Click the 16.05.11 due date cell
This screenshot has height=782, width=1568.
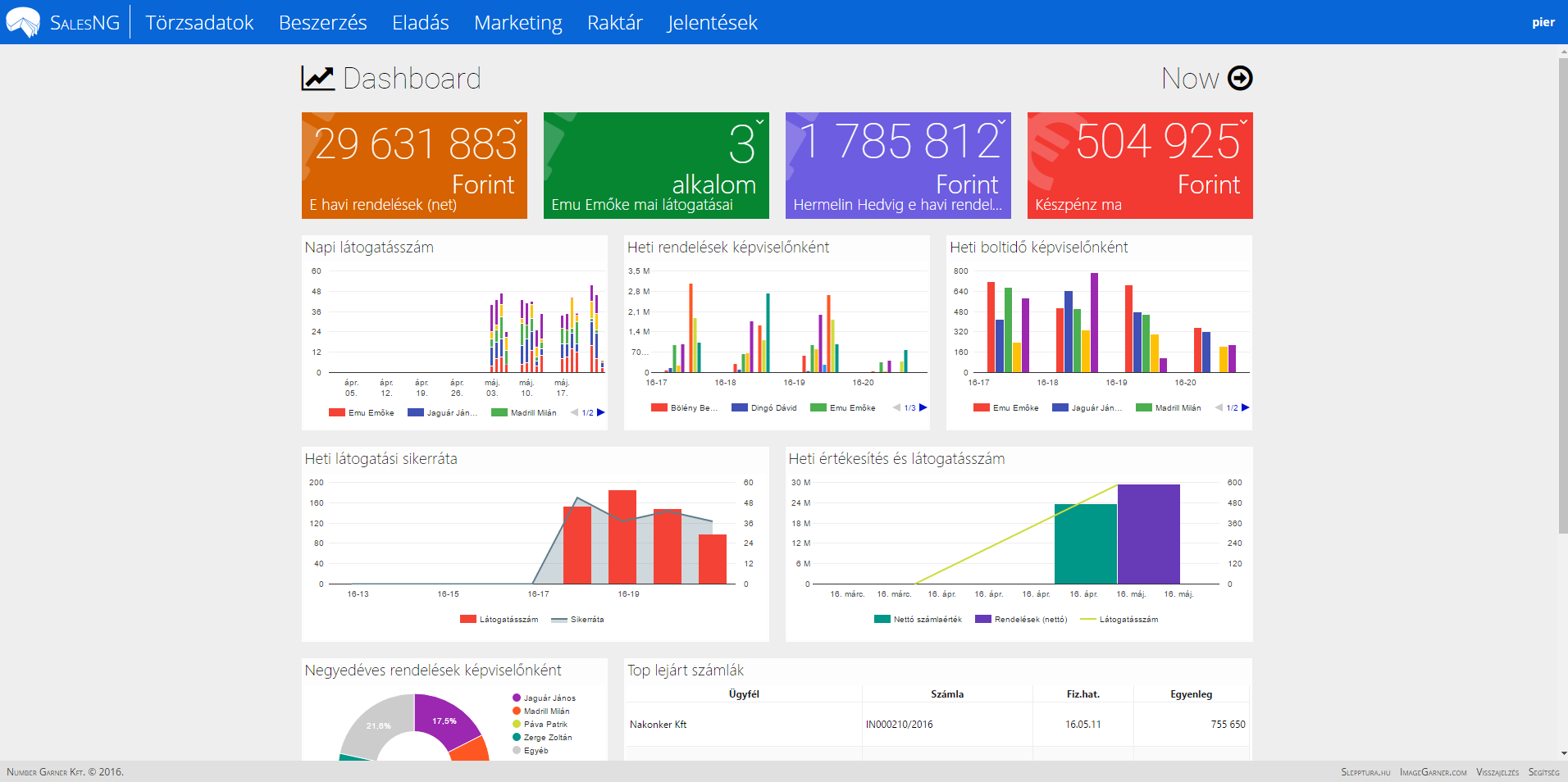coord(1083,725)
